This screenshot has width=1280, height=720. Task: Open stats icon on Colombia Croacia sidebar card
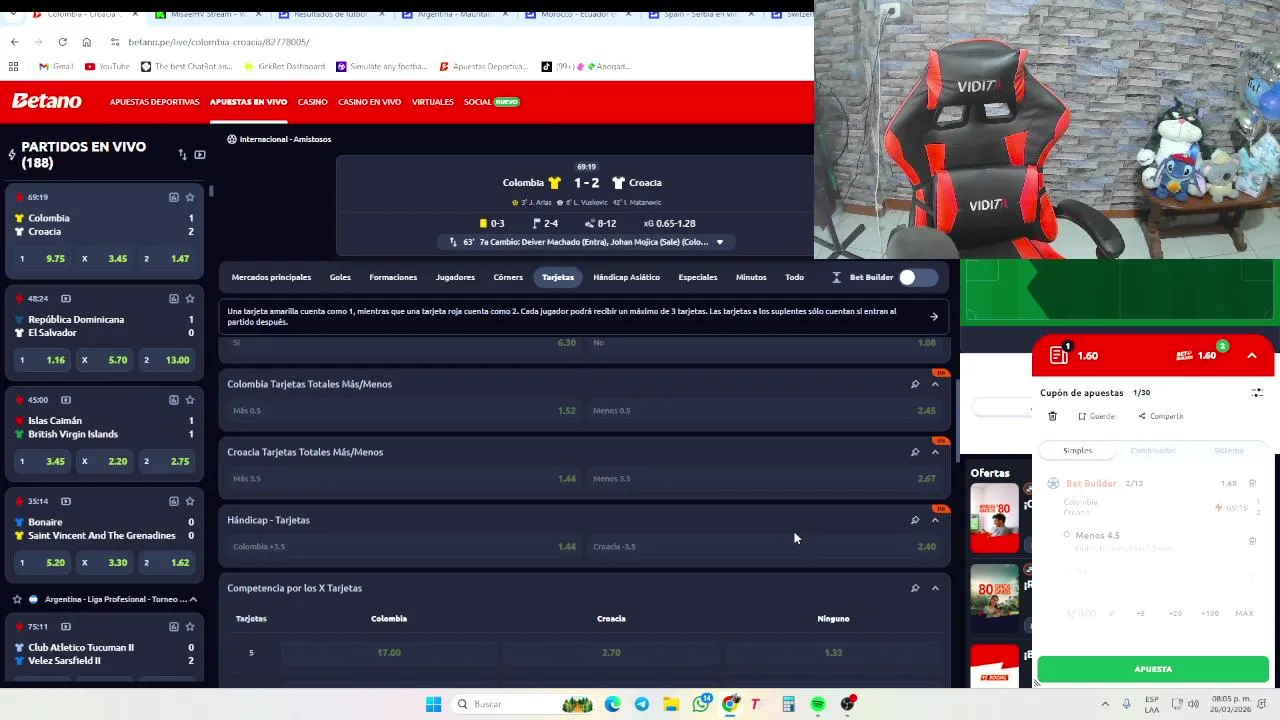point(173,197)
